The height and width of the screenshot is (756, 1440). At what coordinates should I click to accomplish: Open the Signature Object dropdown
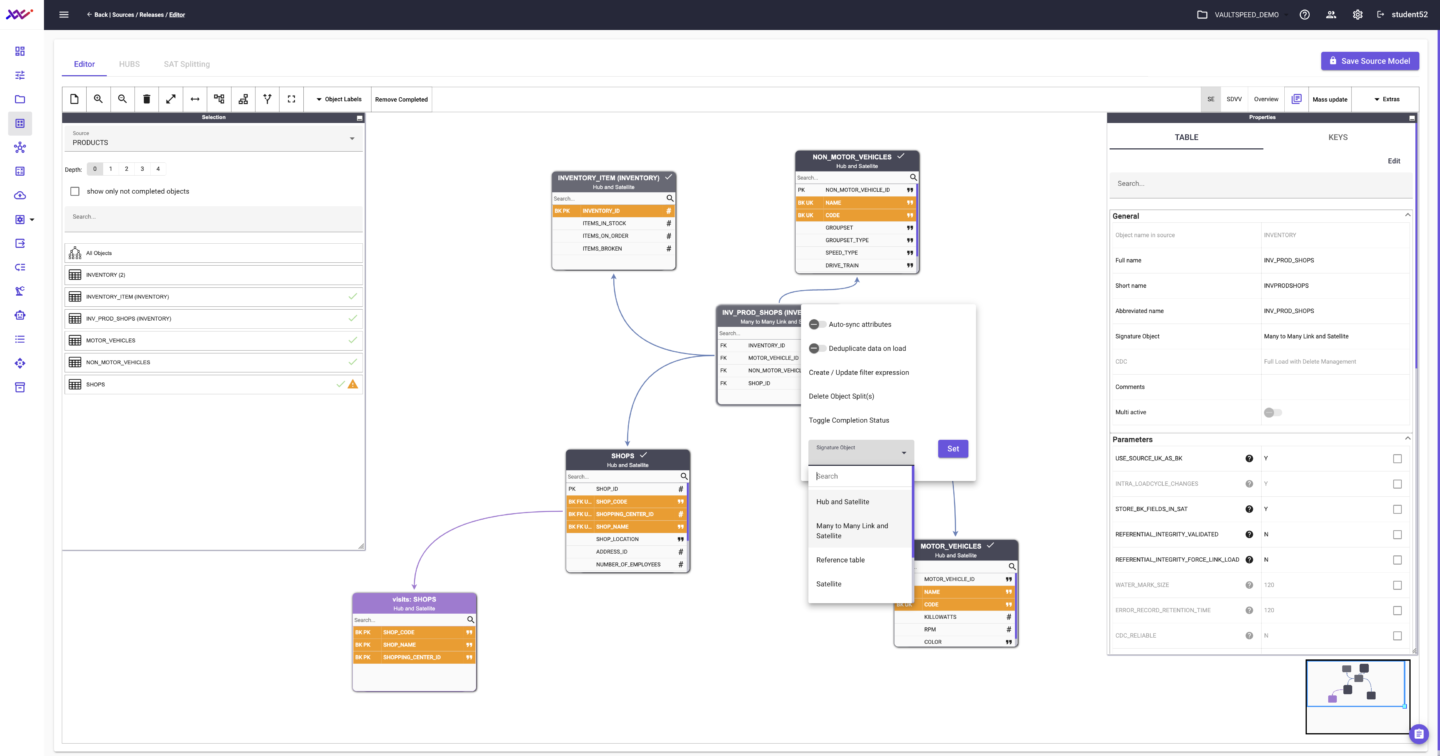[860, 449]
